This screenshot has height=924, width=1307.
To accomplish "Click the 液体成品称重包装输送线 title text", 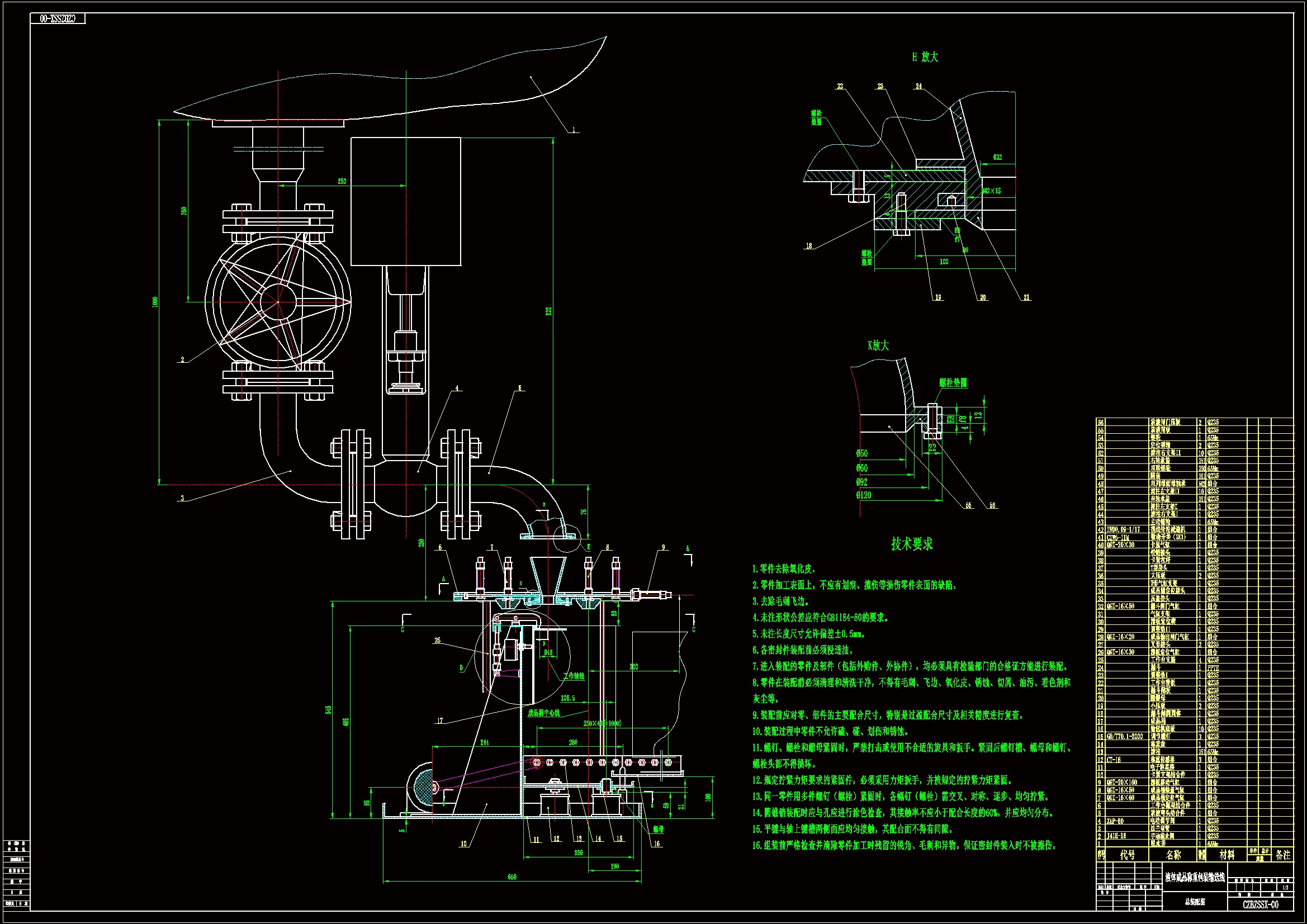I will [1194, 877].
